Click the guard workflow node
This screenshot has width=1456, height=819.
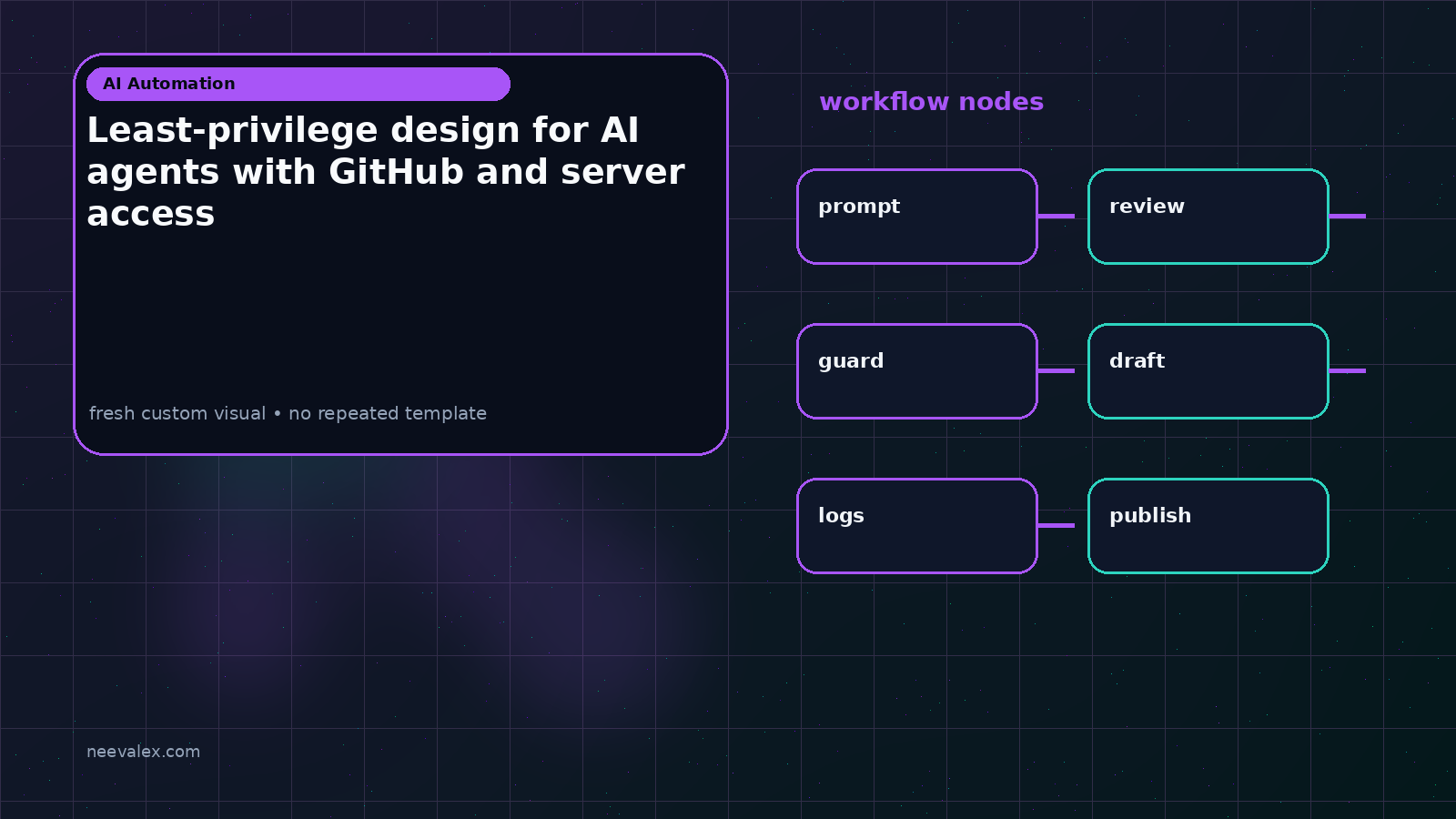917,371
